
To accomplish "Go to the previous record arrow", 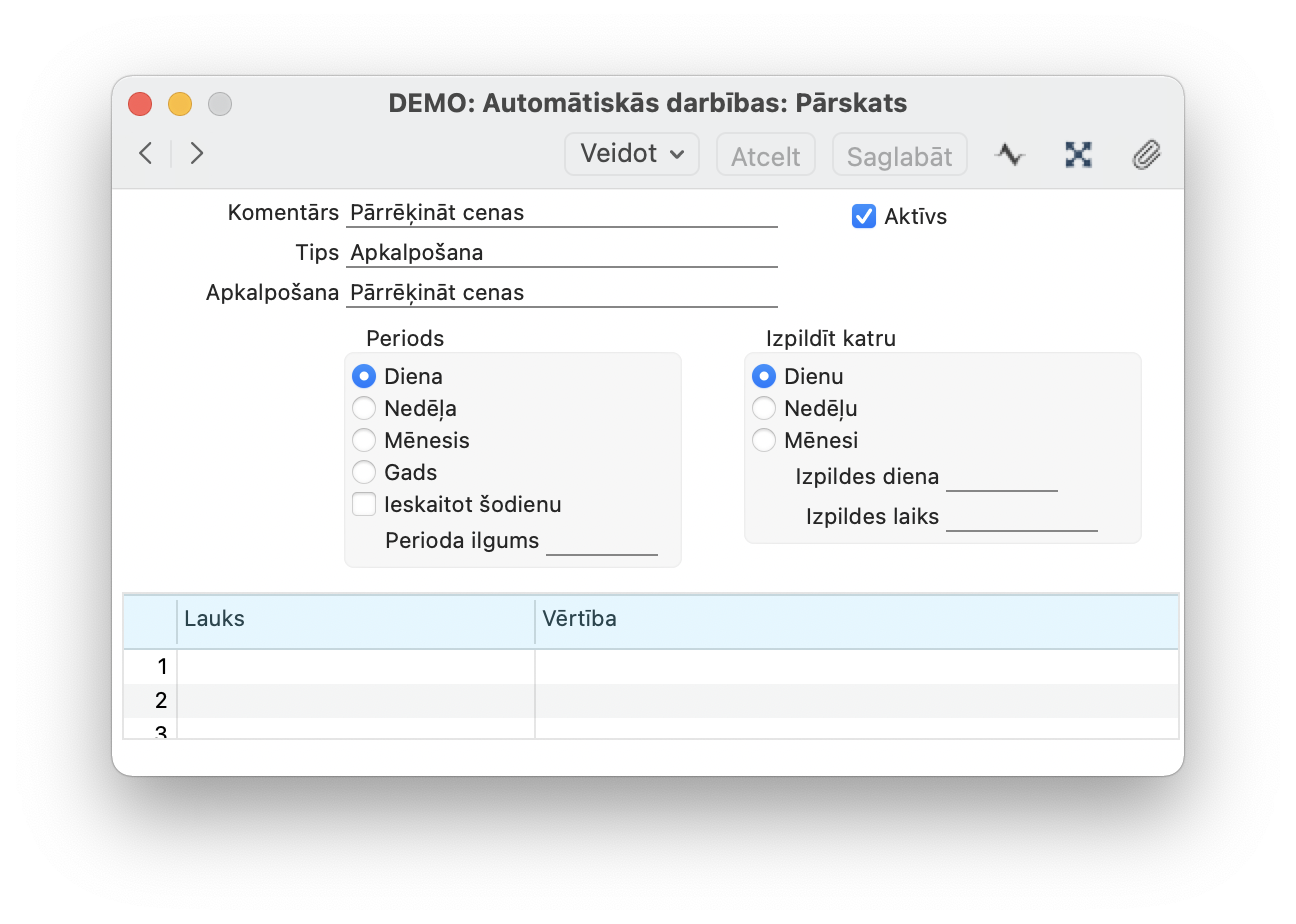I will (146, 153).
